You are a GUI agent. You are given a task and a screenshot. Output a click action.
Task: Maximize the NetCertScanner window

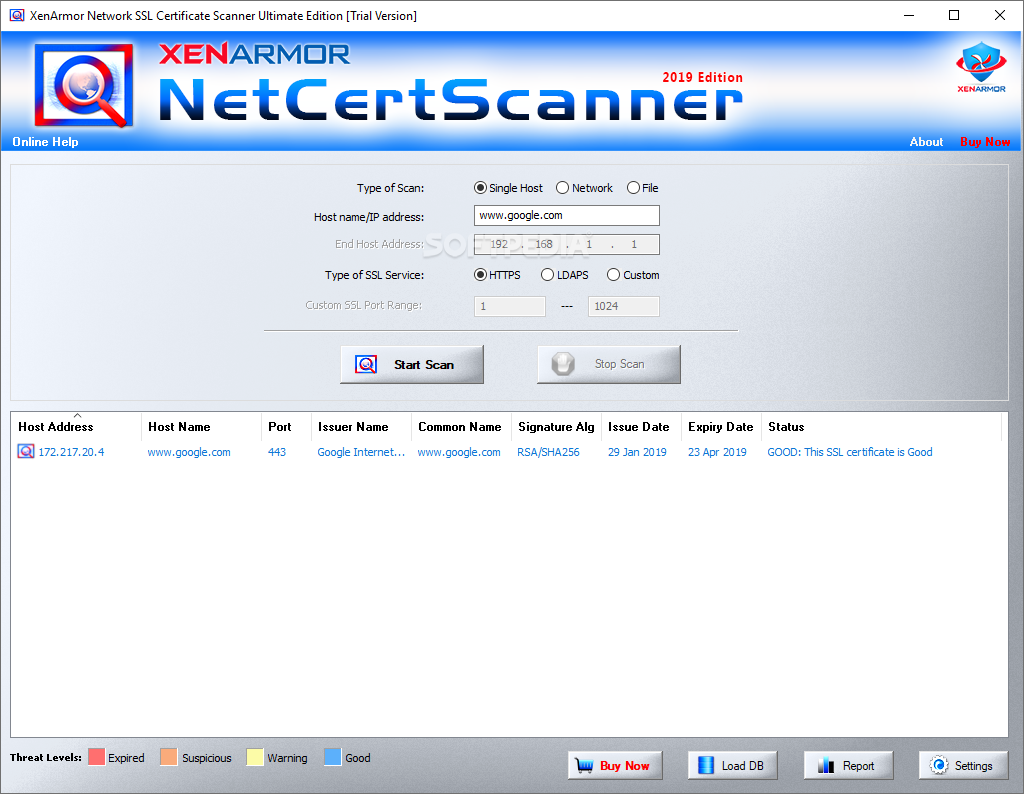[954, 15]
